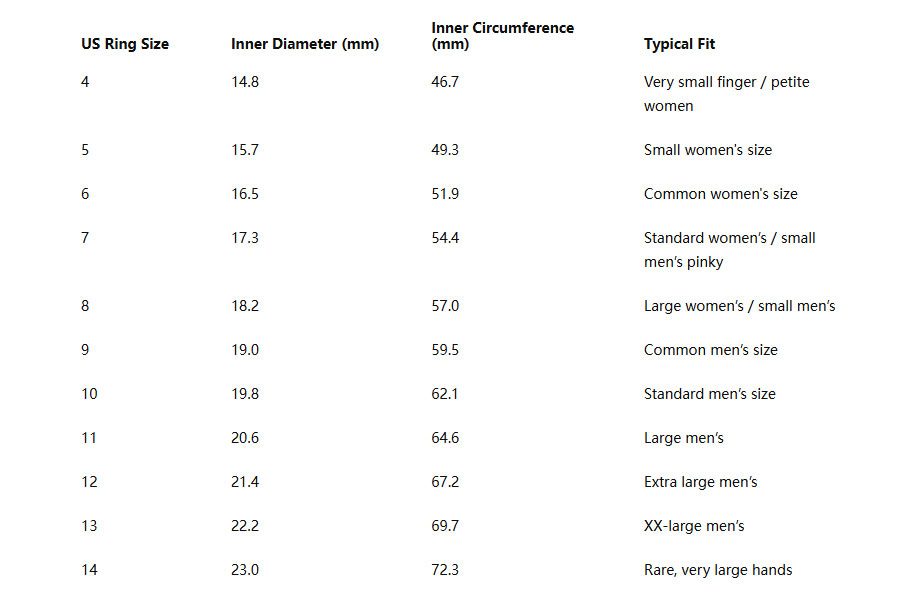897x606 pixels.
Task: Click the Inner Diameter (mm) column header
Action: point(305,44)
